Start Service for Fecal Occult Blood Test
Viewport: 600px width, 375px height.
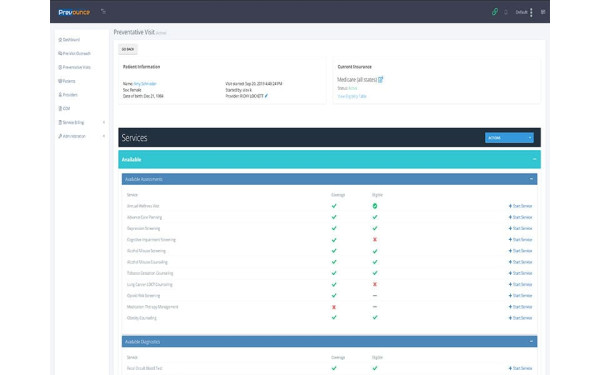[x=520, y=368]
